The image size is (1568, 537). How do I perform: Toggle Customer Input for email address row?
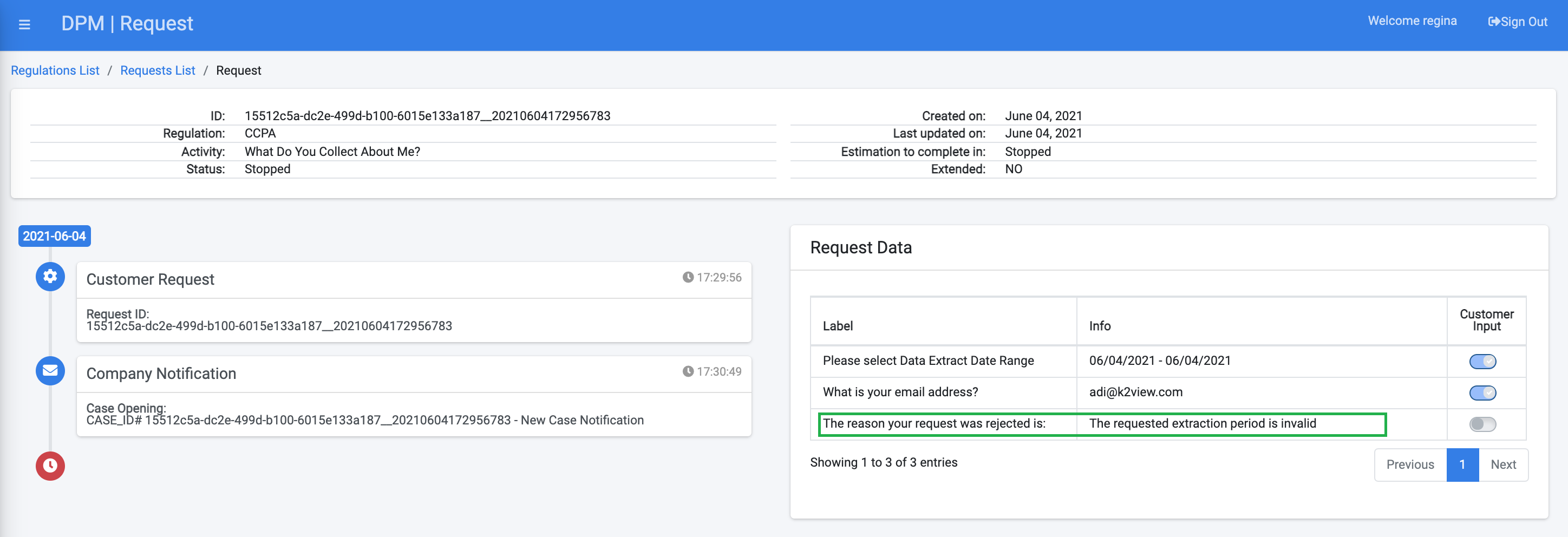(x=1482, y=392)
